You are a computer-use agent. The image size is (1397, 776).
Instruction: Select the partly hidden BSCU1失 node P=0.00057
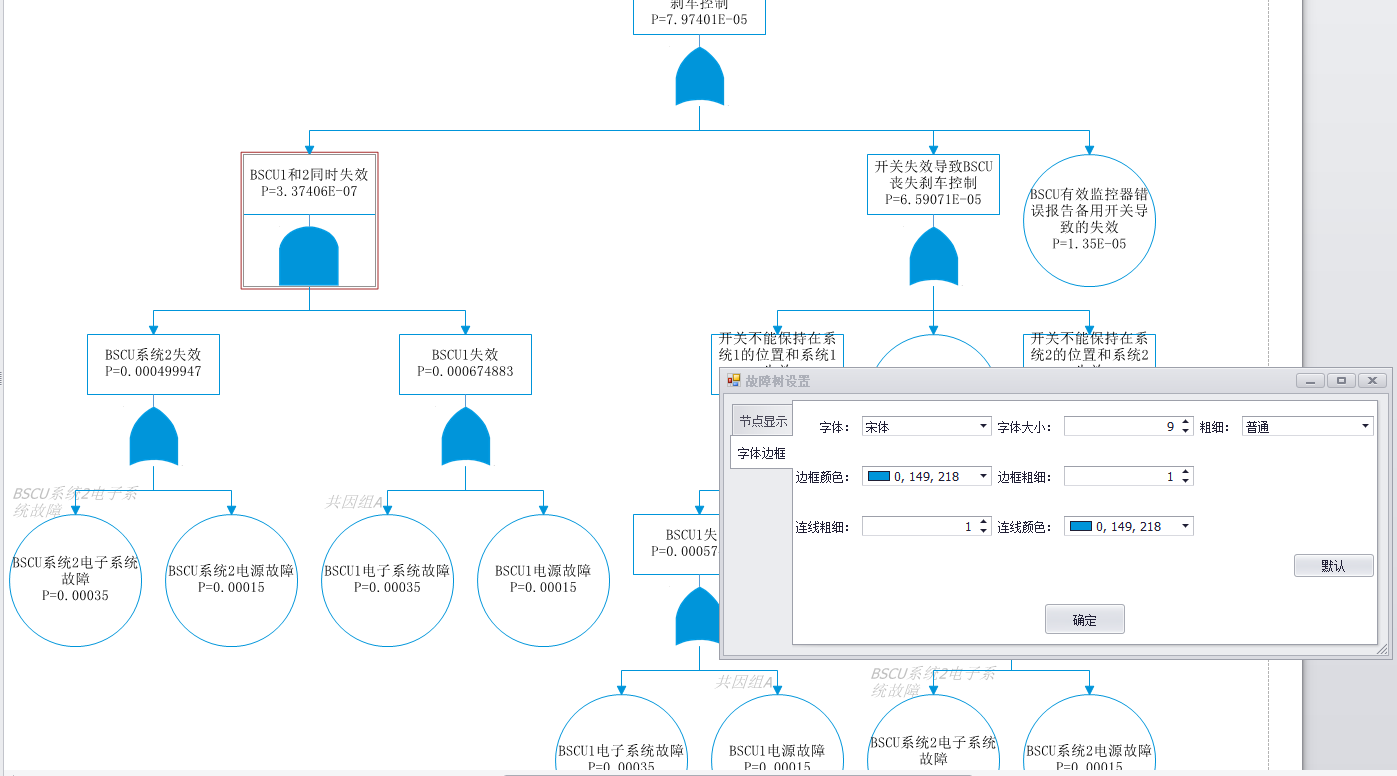pos(676,543)
